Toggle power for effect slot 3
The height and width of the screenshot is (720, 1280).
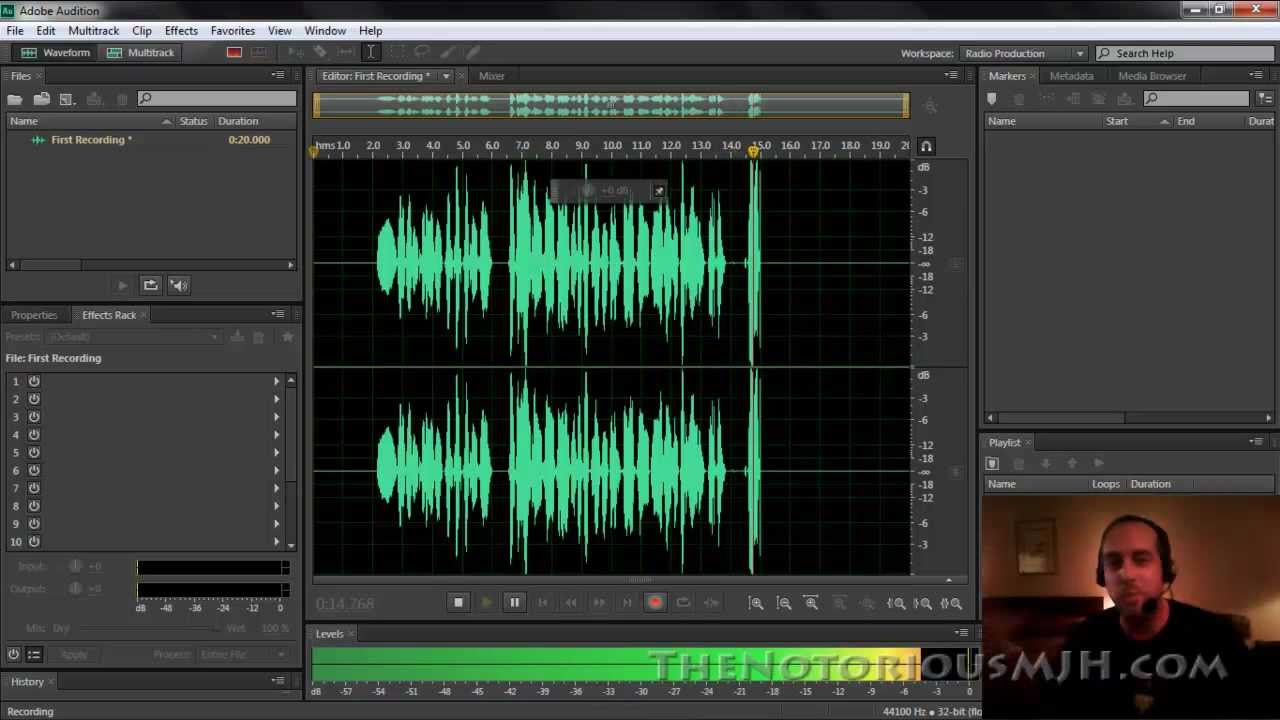pyautogui.click(x=34, y=417)
